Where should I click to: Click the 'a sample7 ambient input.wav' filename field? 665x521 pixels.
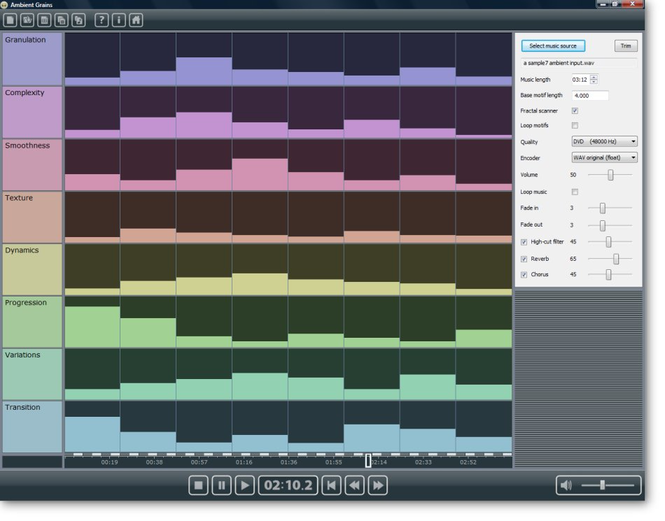coord(578,63)
